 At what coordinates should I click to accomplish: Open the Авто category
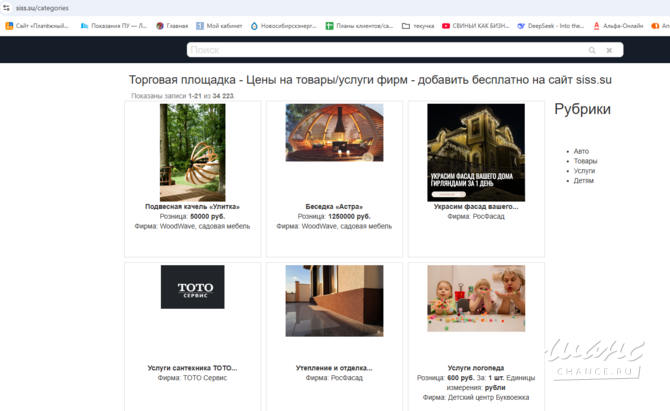click(581, 151)
